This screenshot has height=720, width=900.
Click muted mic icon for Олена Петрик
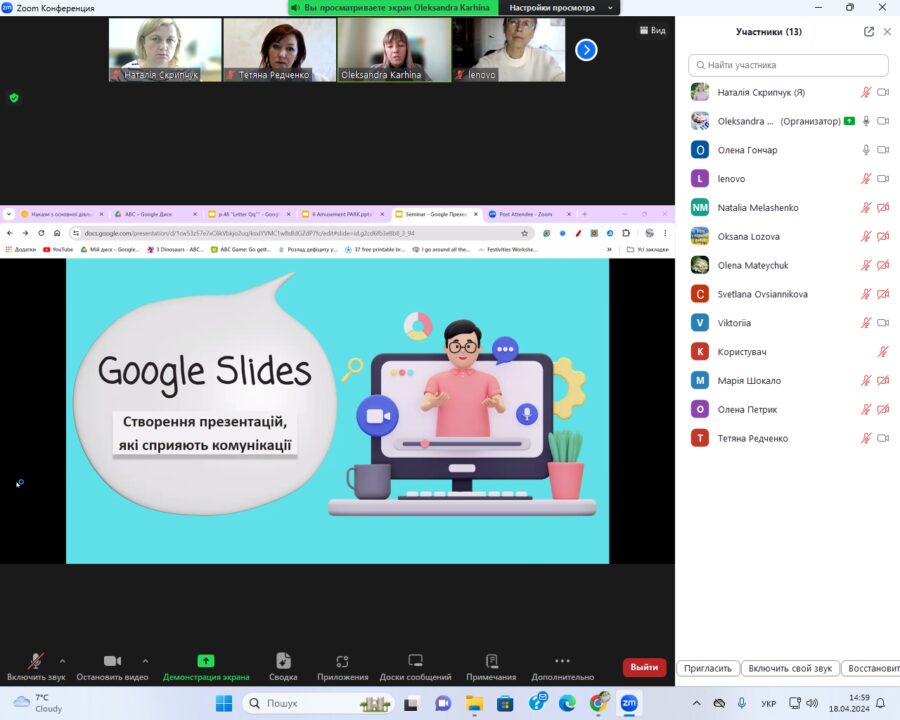point(866,409)
